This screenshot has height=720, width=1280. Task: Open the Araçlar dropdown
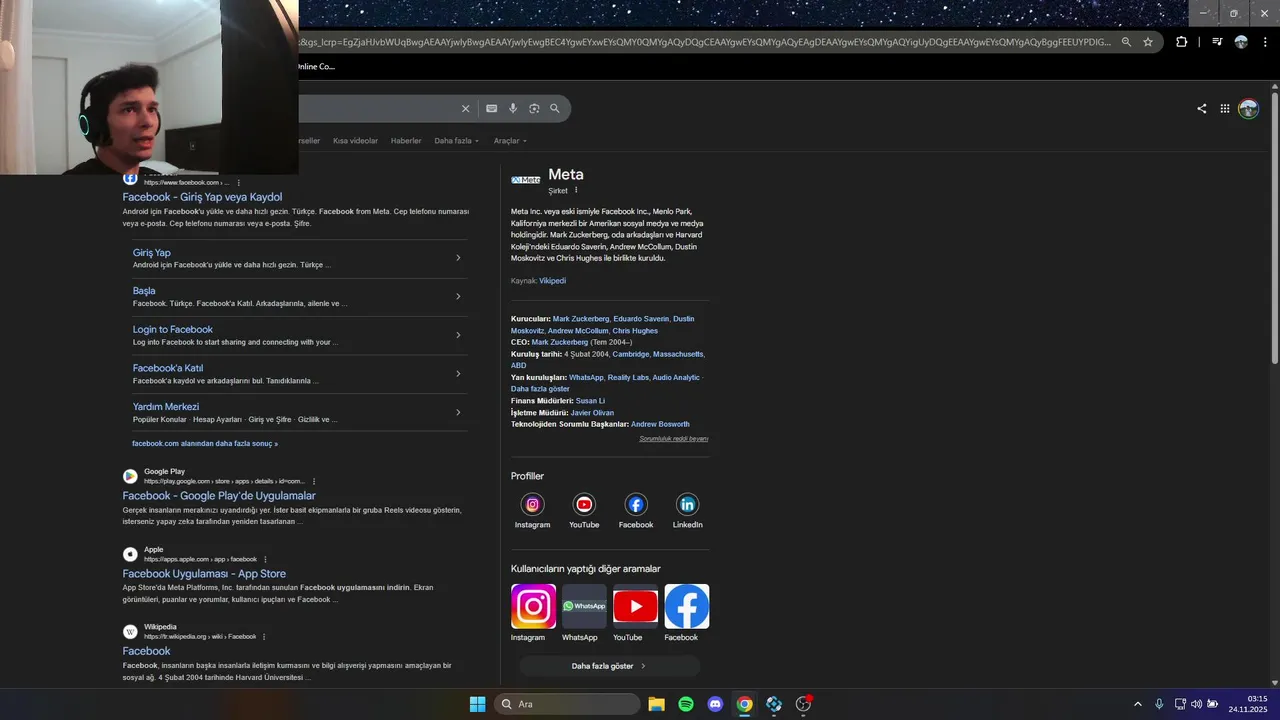coord(510,141)
